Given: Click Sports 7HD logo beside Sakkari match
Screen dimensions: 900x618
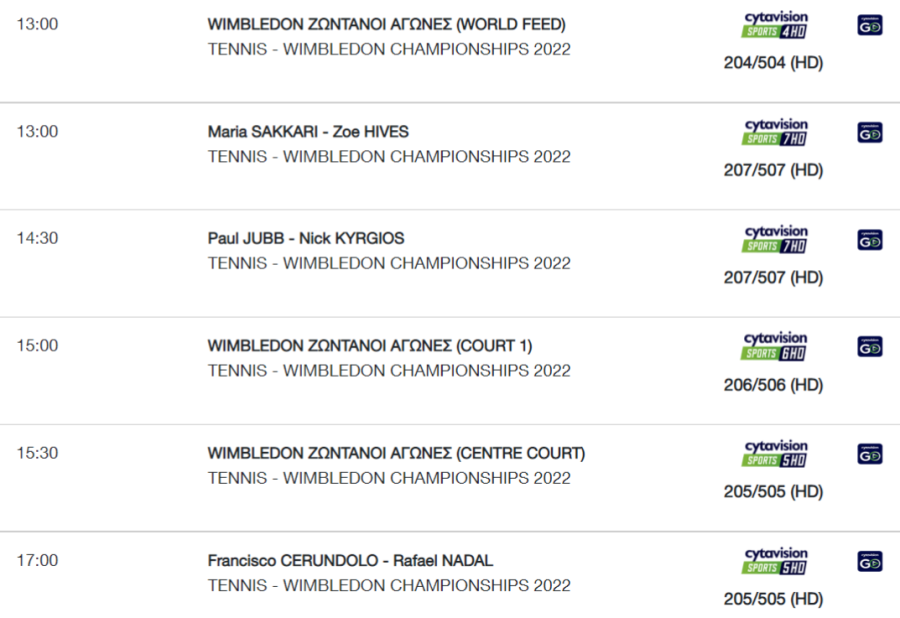Looking at the screenshot, I should [775, 132].
